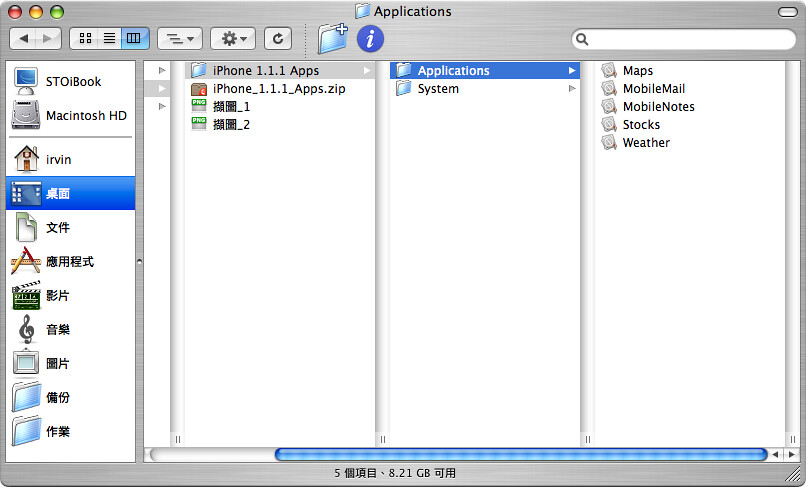Select the MobileMail application
This screenshot has width=806, height=487.
pyautogui.click(x=653, y=89)
